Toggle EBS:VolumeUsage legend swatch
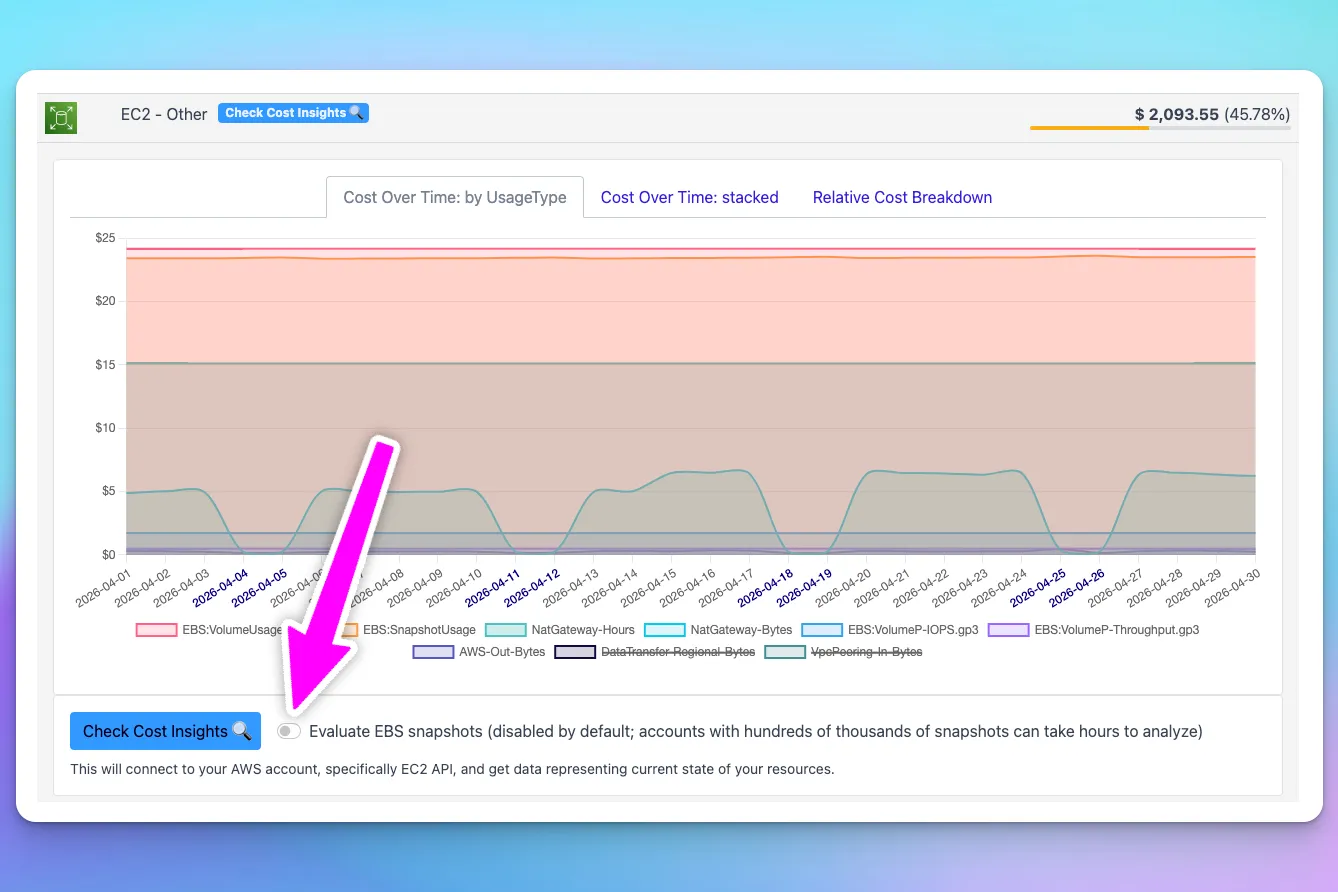Viewport: 1338px width, 892px height. [157, 630]
